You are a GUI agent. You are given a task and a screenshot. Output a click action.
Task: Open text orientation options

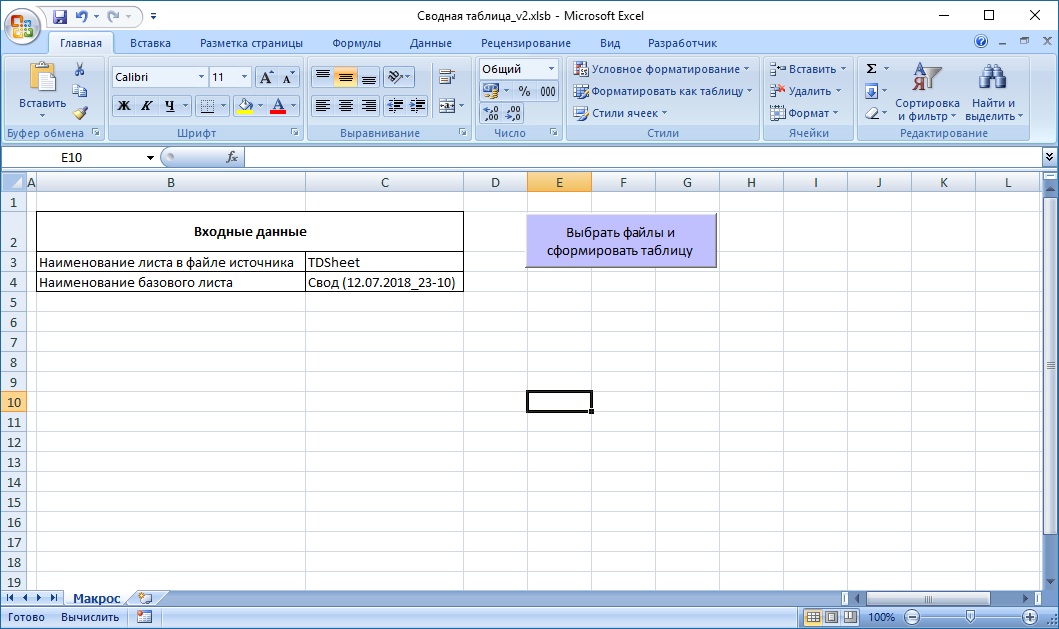[398, 77]
